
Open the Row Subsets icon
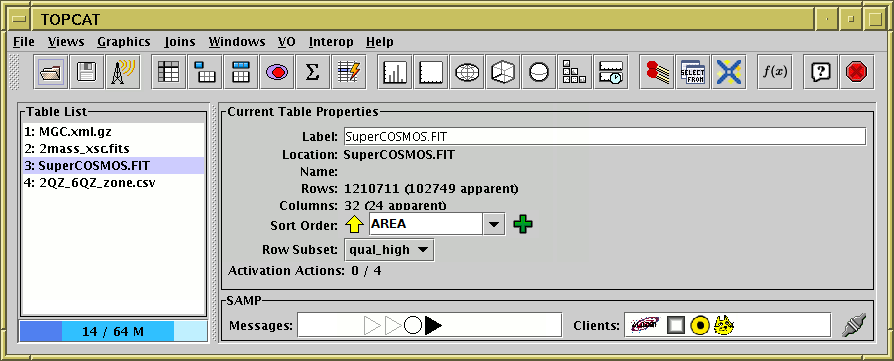click(x=277, y=72)
